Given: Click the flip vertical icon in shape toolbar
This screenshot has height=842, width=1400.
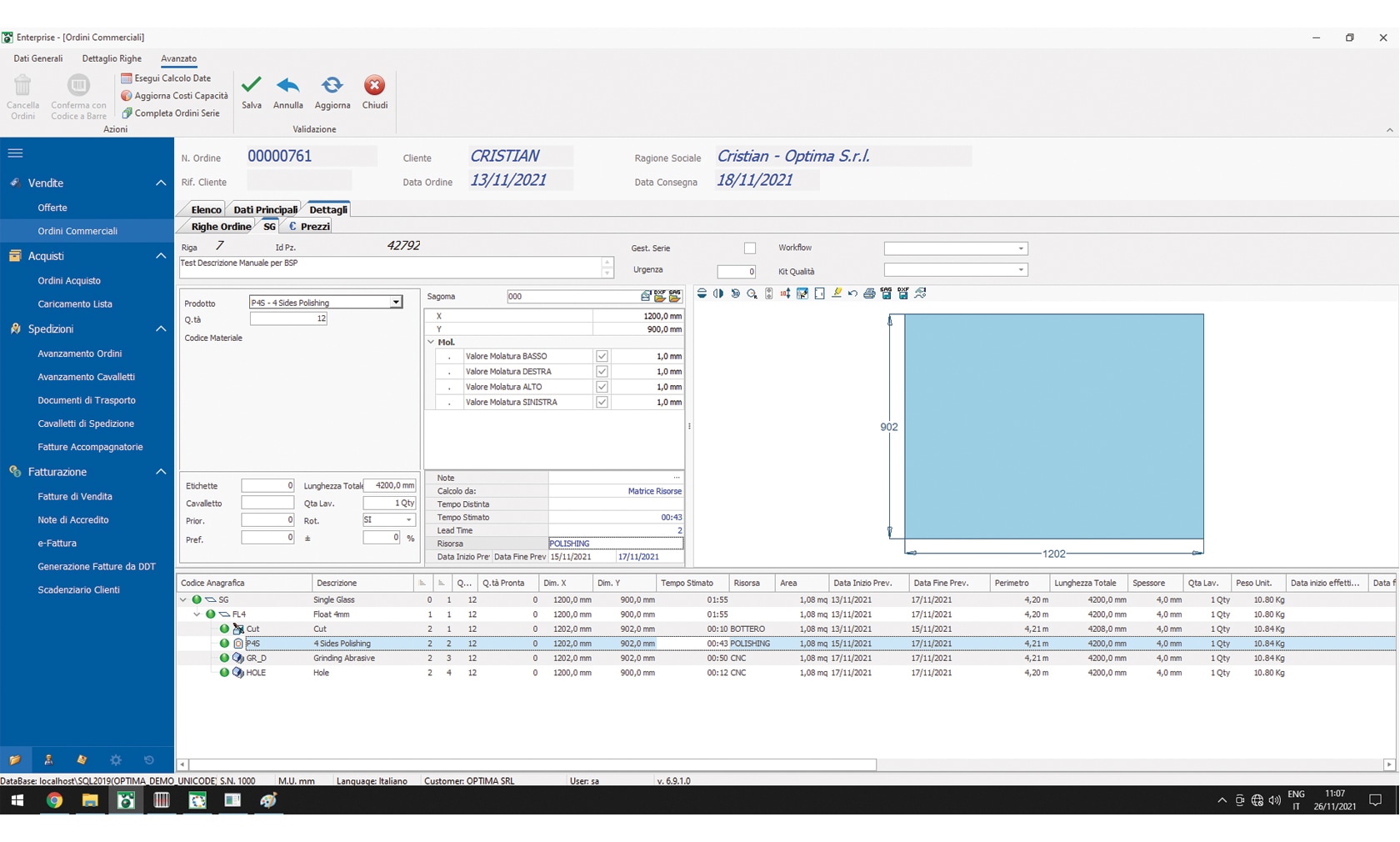Looking at the screenshot, I should (x=702, y=293).
